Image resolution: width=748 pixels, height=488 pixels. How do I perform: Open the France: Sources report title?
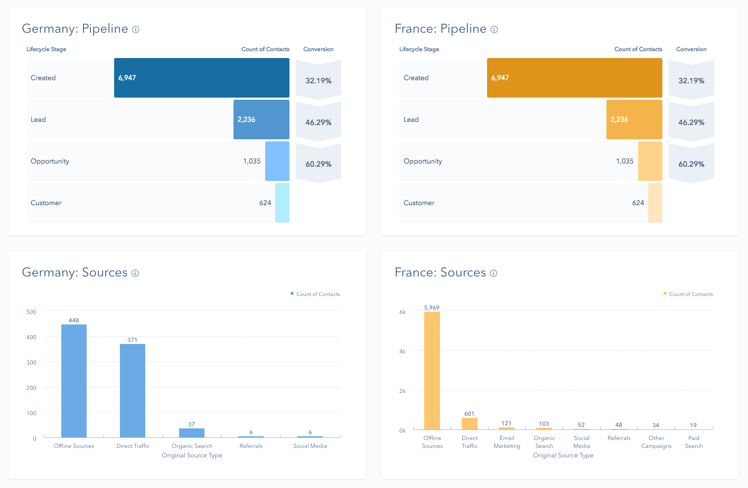(x=440, y=272)
